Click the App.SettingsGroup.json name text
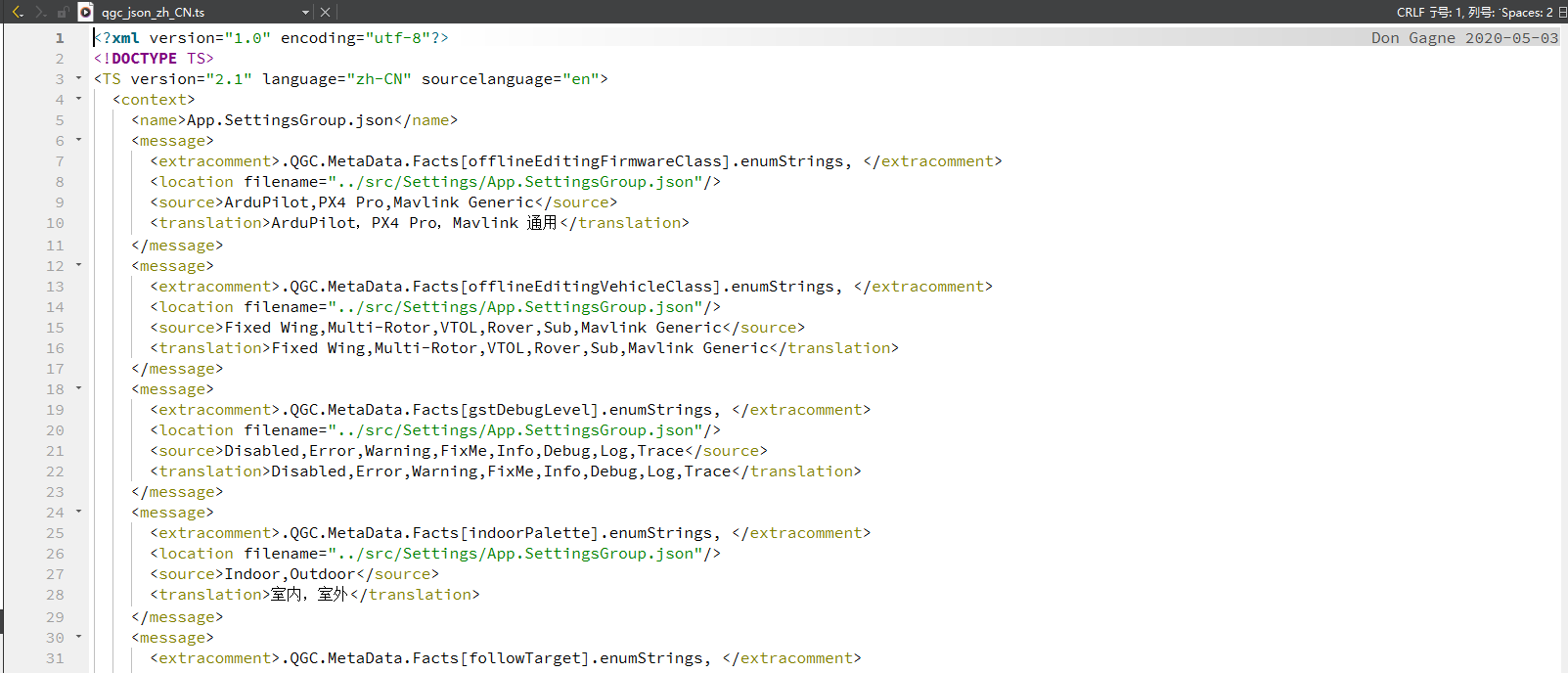1568x673 pixels. coord(290,120)
